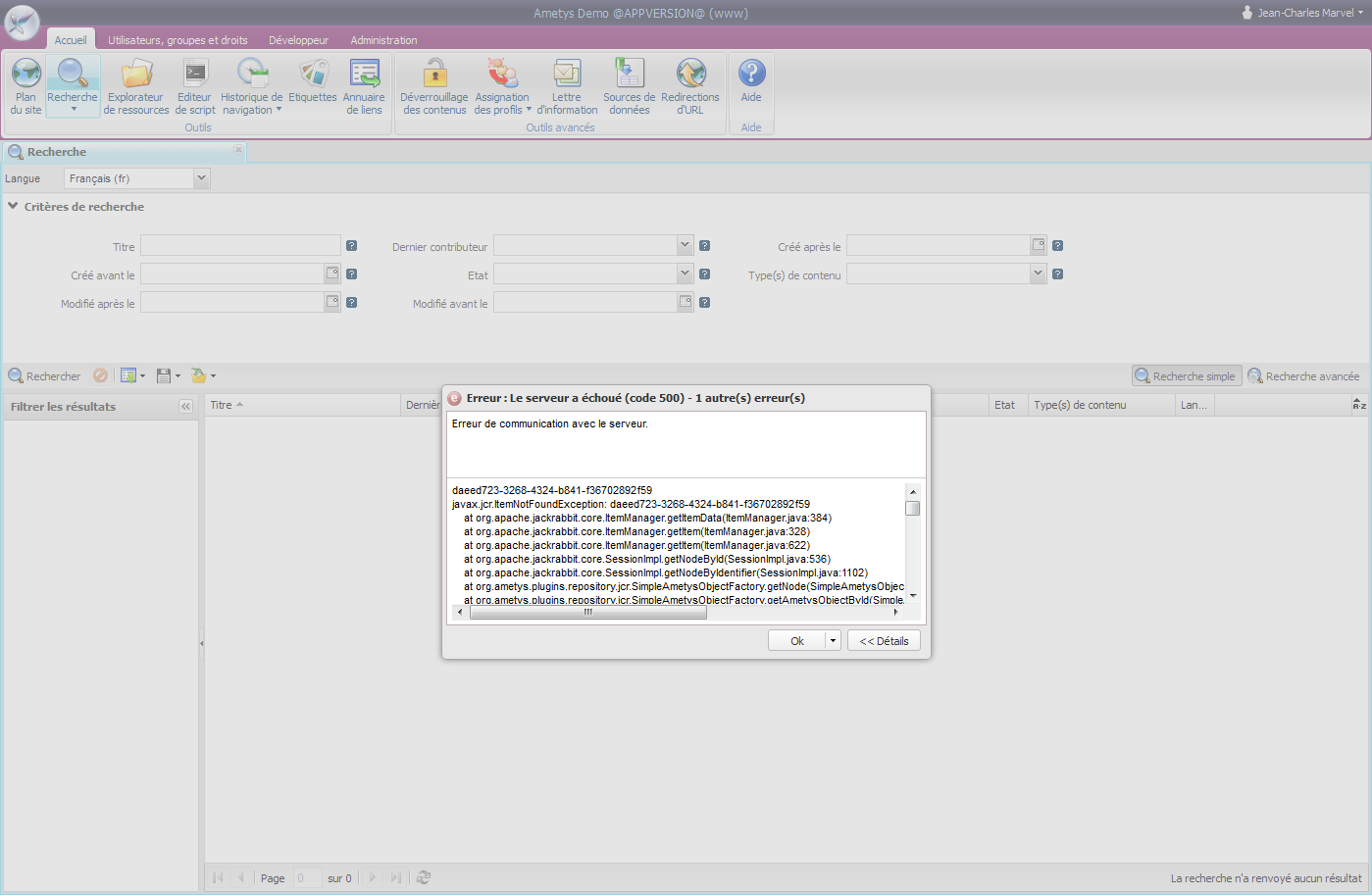The width and height of the screenshot is (1372, 895).
Task: Open Assignation des profils
Action: (502, 86)
